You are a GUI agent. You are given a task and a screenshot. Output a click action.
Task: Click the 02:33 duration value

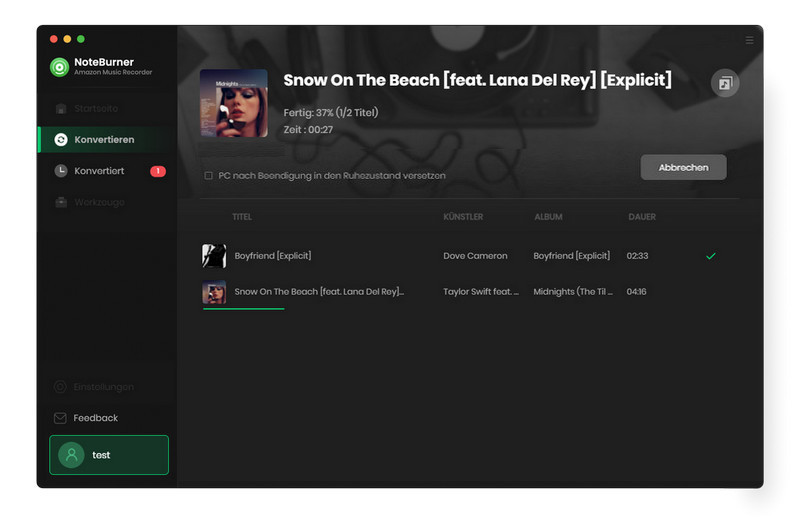(637, 256)
